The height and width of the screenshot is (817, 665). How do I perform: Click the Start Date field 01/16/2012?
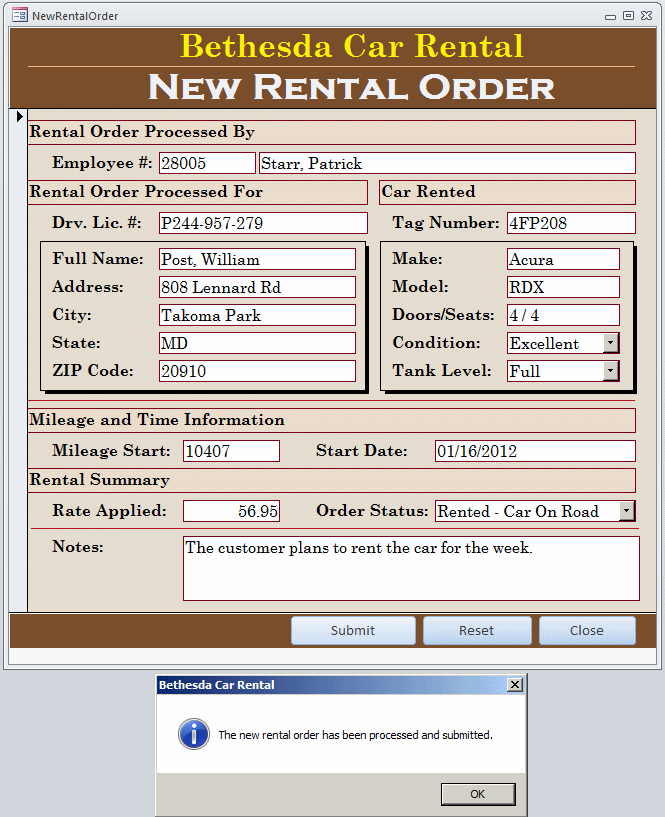pyautogui.click(x=535, y=451)
